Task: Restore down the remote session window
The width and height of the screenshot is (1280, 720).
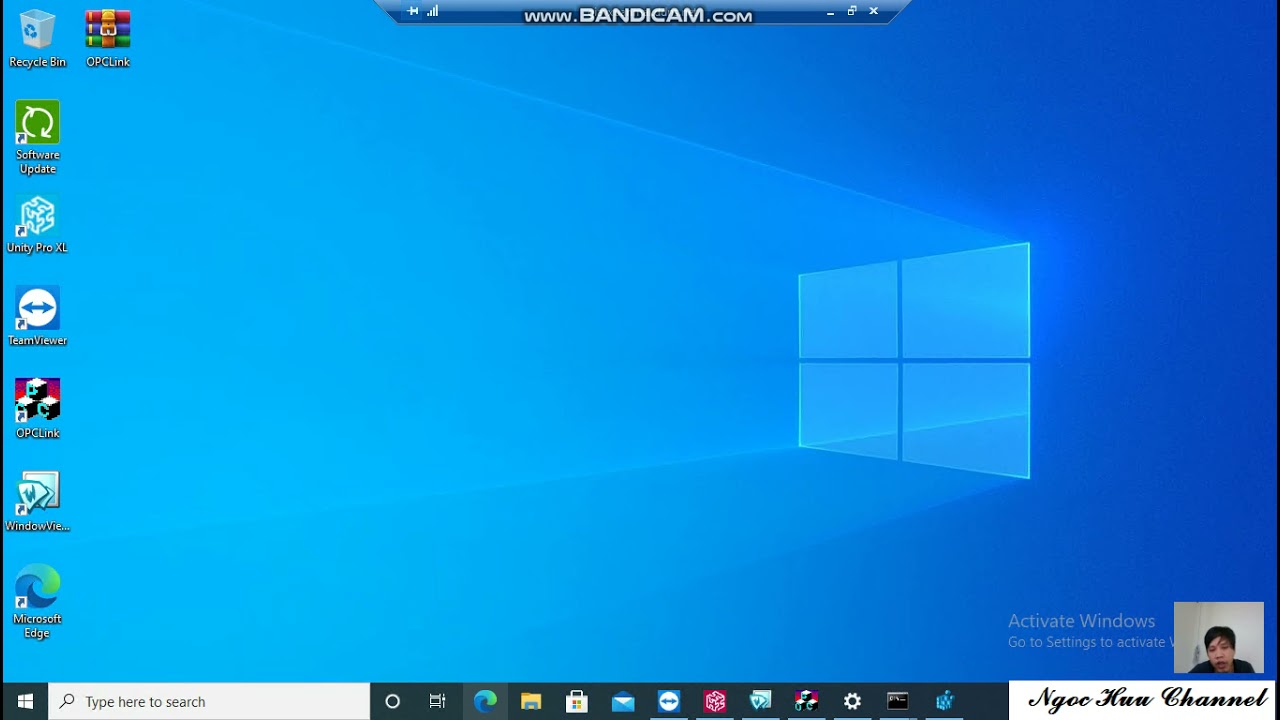Action: (852, 11)
